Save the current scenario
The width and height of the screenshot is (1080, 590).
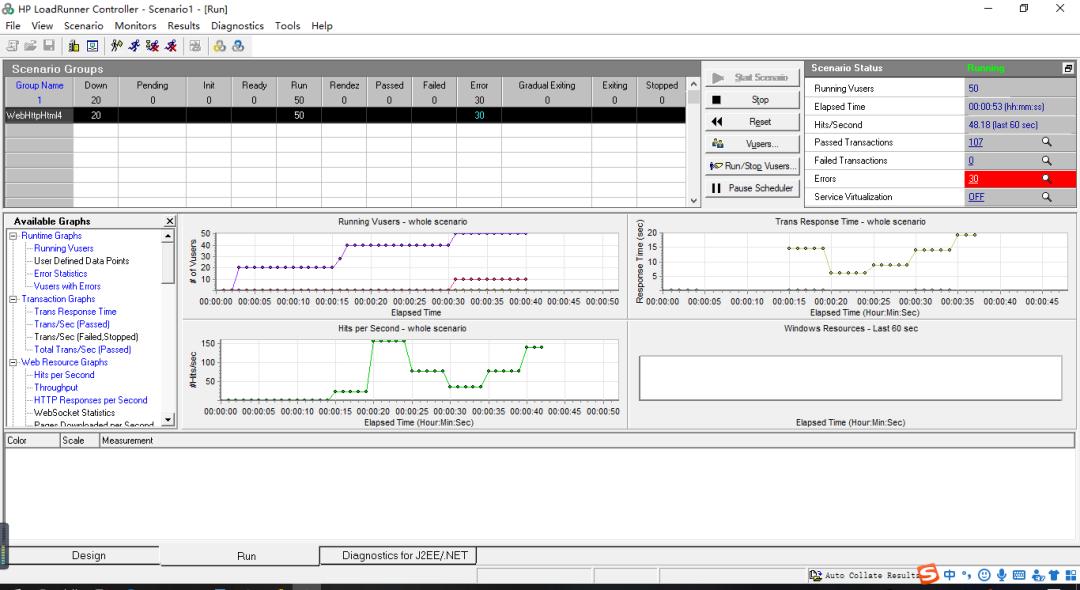tap(48, 45)
